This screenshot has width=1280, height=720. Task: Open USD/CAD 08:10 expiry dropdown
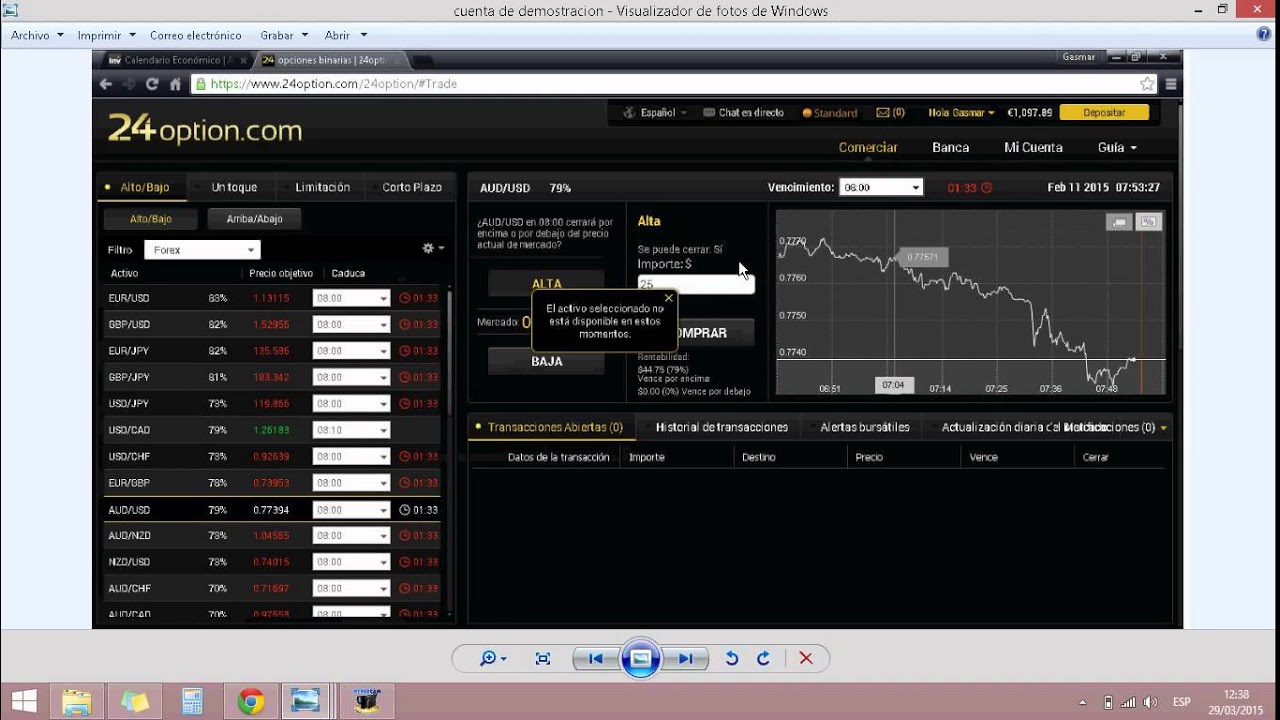click(351, 430)
